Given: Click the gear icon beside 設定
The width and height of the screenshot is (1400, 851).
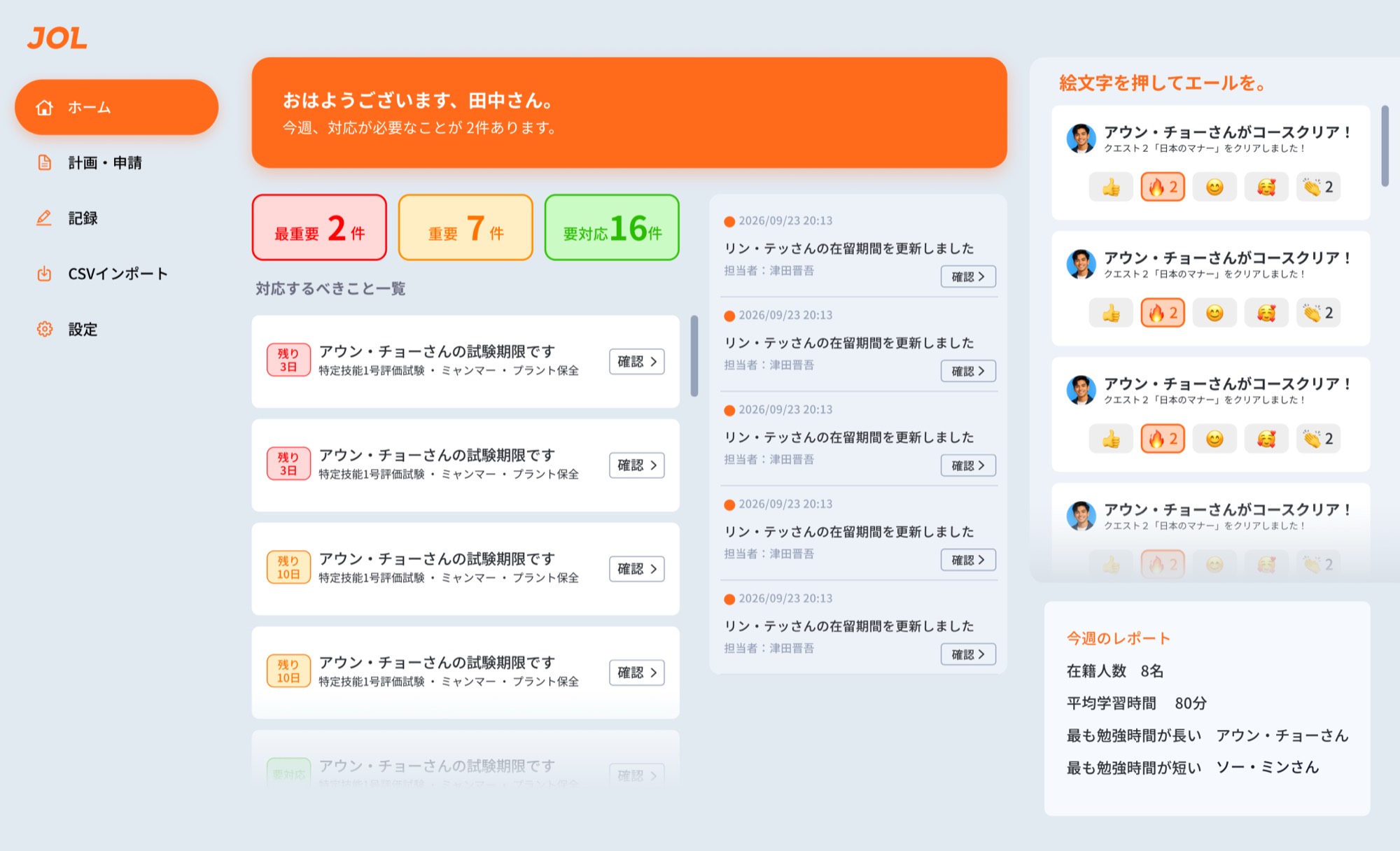Looking at the screenshot, I should point(45,329).
